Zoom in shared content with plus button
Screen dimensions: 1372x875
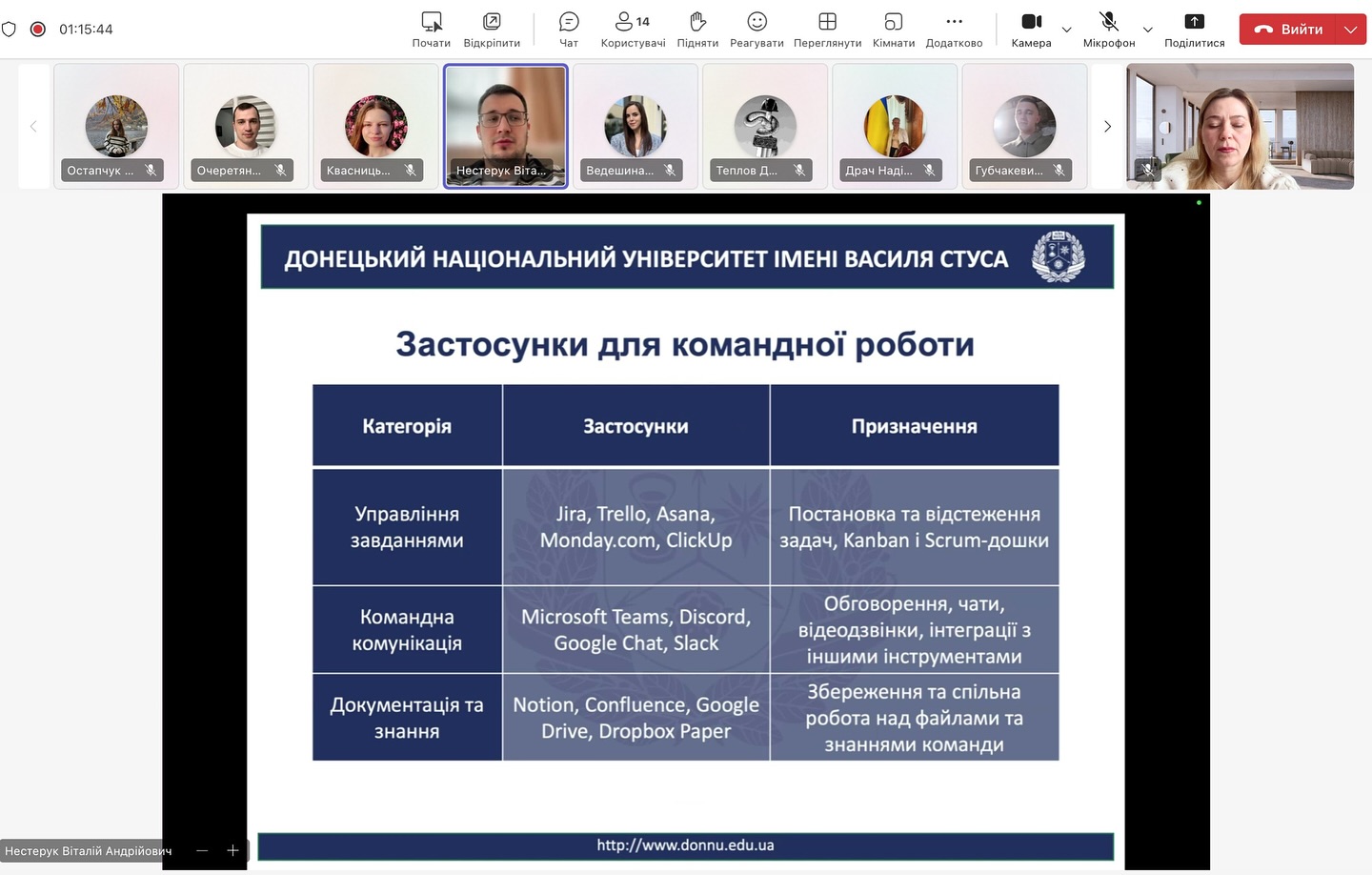coord(232,850)
